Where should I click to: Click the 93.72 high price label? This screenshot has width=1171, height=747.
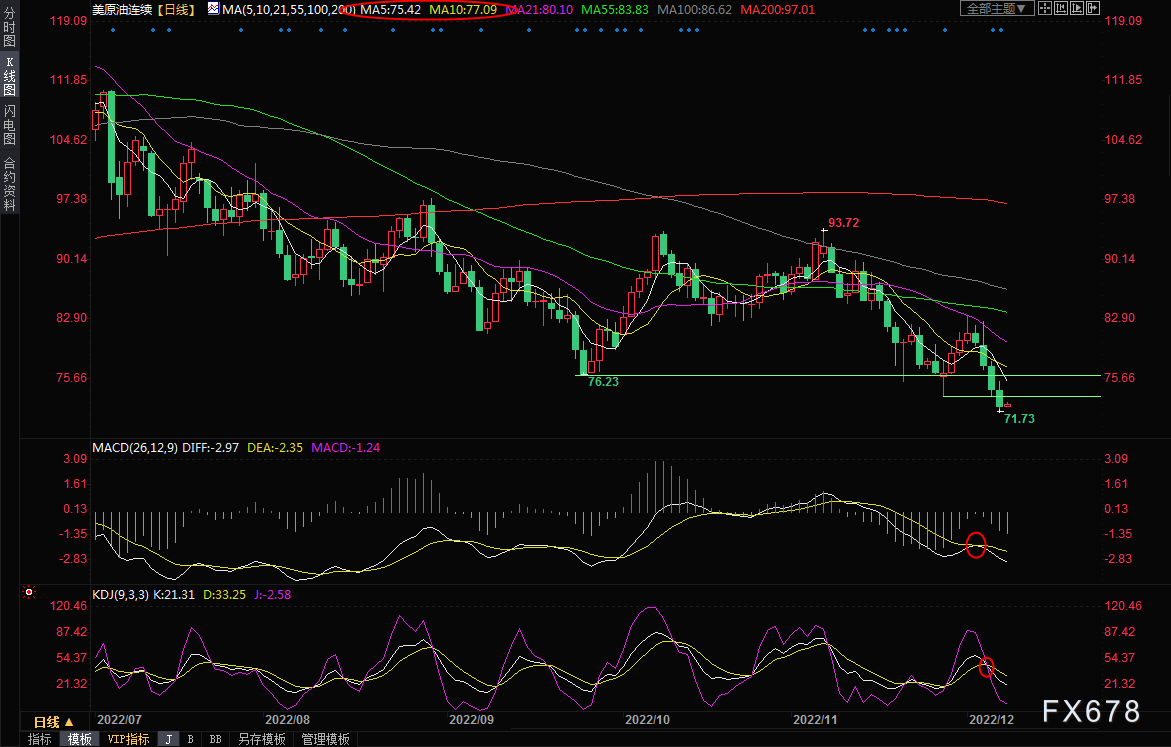(x=843, y=223)
